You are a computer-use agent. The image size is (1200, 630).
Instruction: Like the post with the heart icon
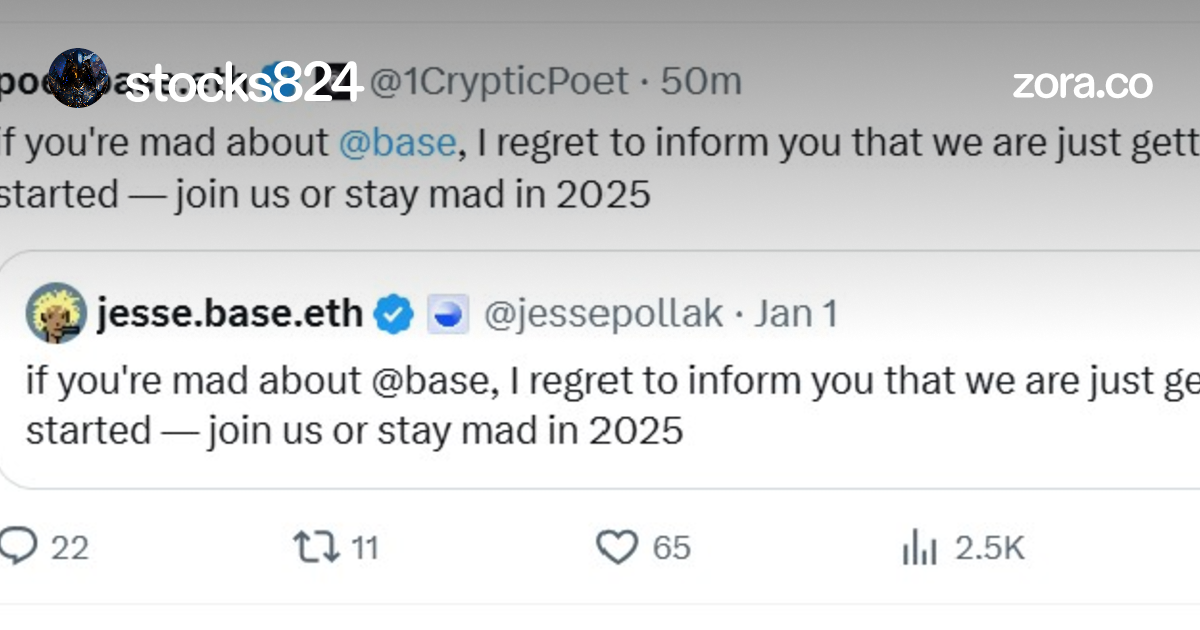point(616,547)
